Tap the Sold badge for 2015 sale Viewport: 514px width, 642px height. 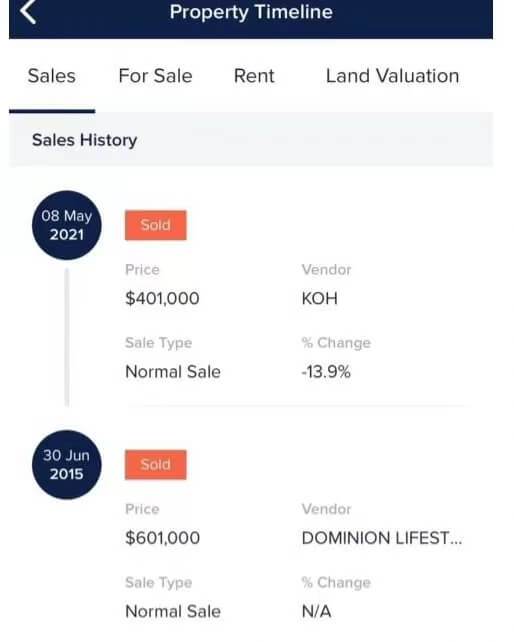pos(156,465)
